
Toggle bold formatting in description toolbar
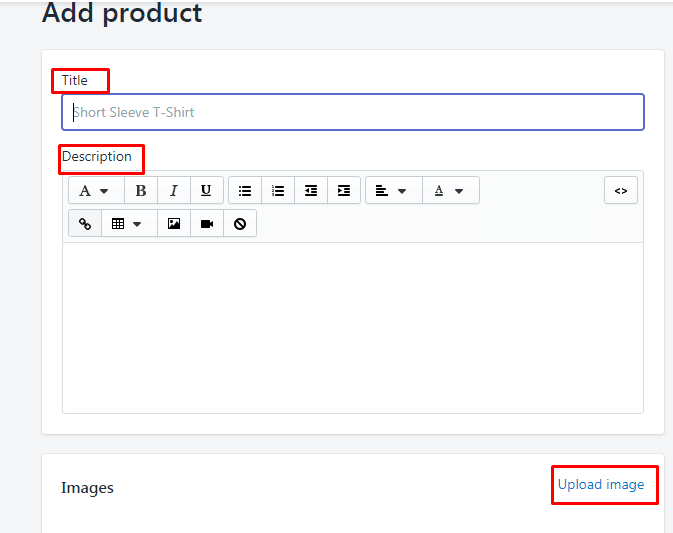141,190
